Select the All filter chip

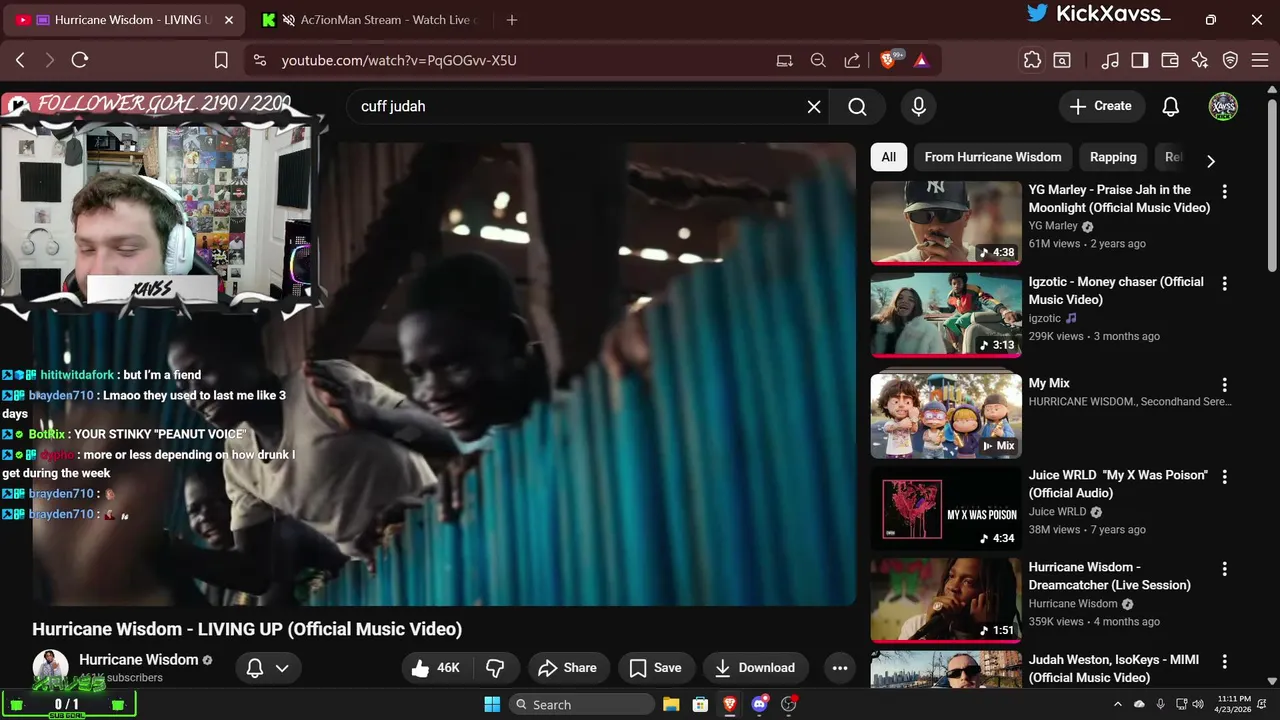[x=888, y=157]
